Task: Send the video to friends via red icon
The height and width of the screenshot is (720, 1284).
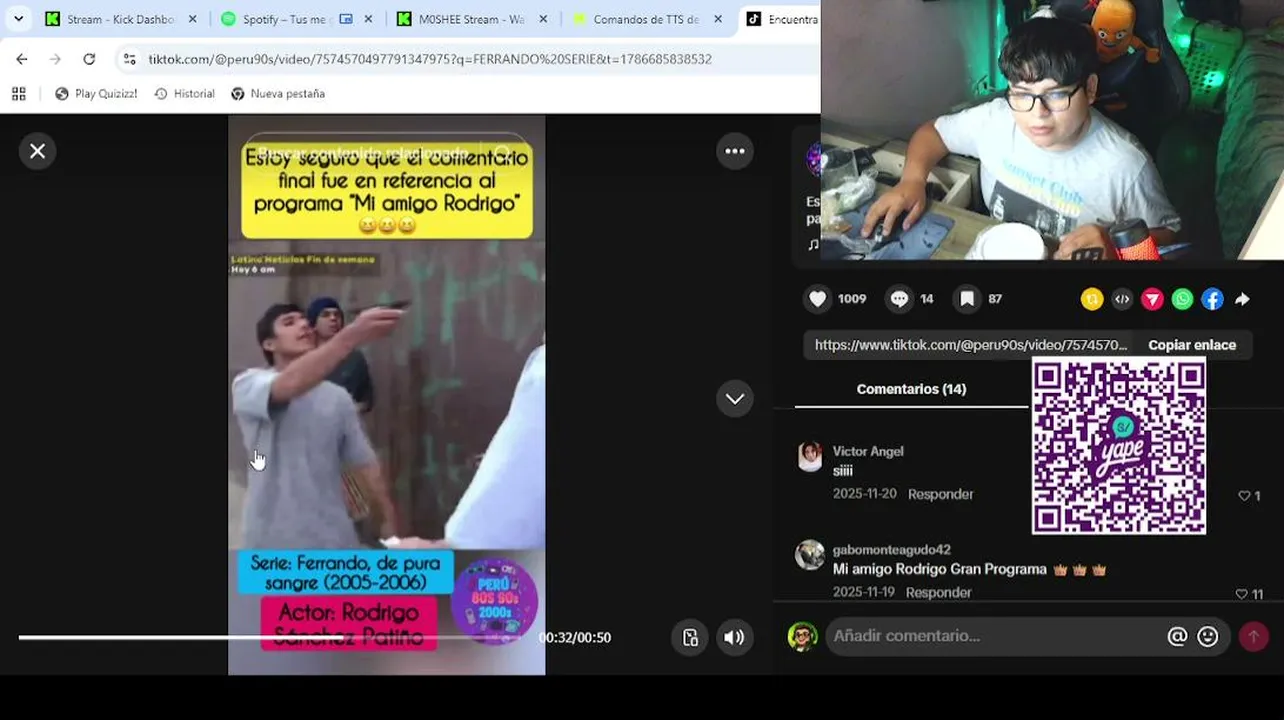Action: pyautogui.click(x=1152, y=299)
